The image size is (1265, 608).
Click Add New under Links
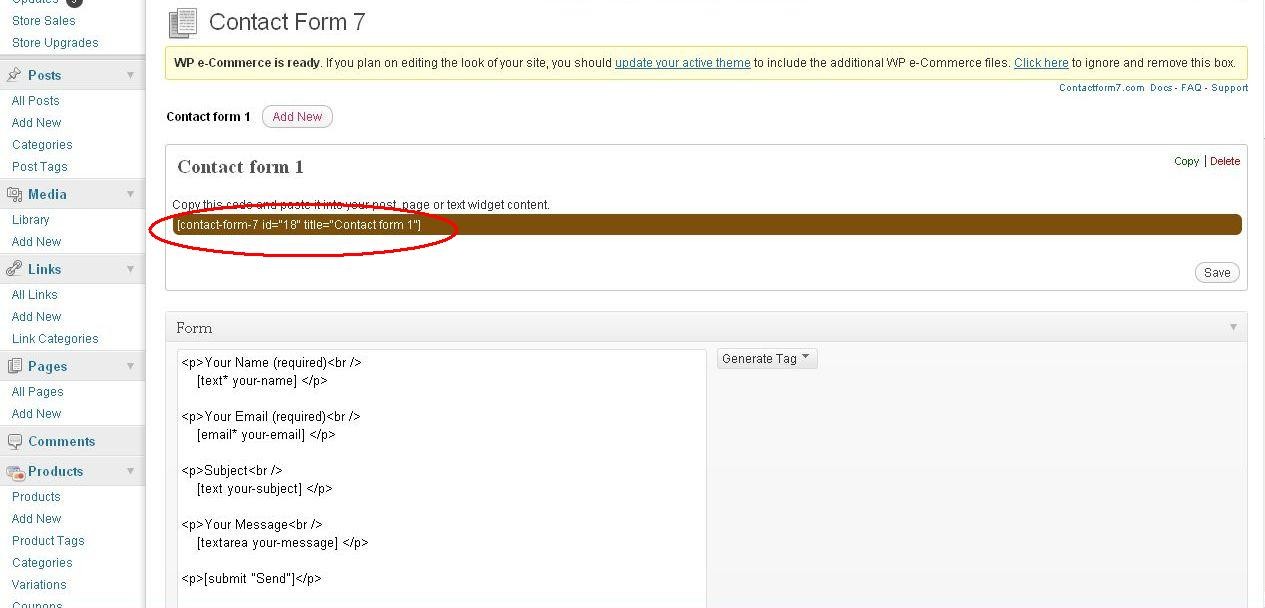click(x=36, y=317)
